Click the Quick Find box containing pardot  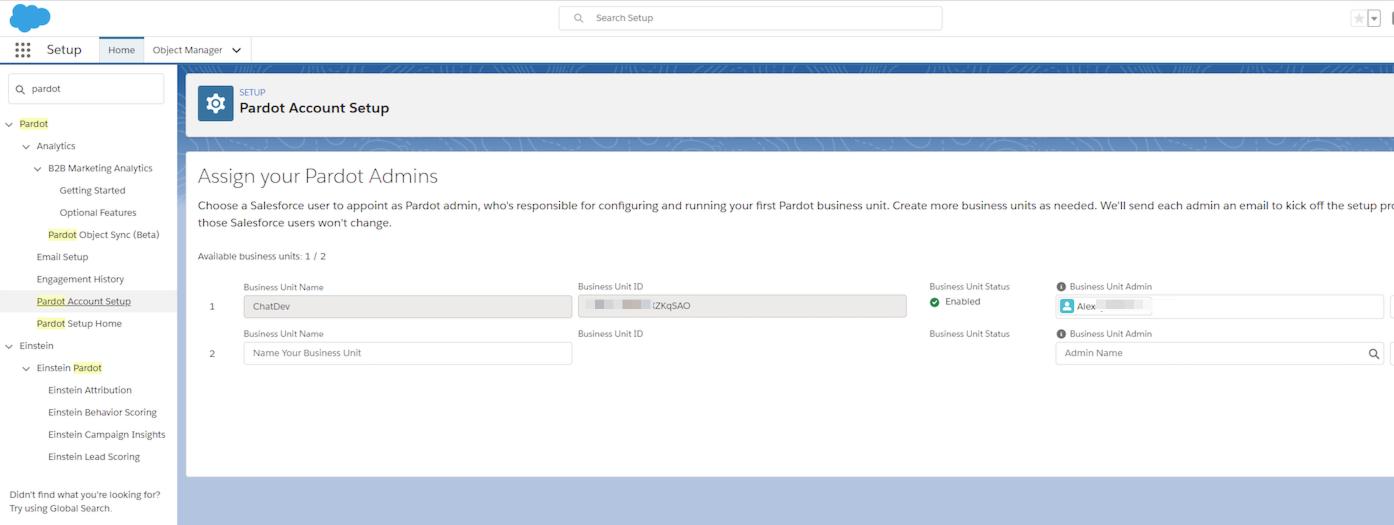pos(86,88)
